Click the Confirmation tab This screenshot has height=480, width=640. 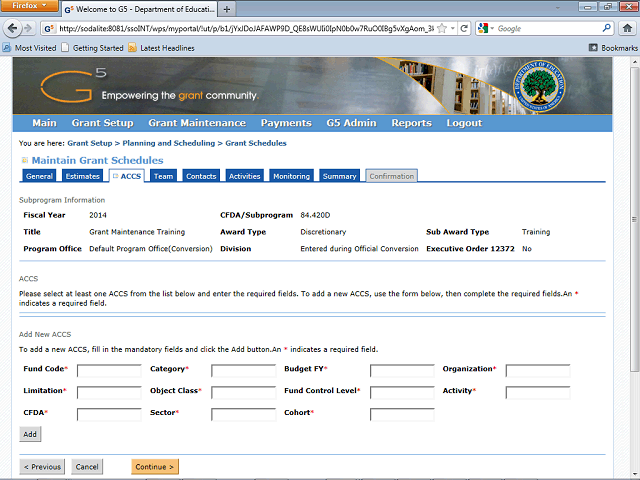pos(391,176)
